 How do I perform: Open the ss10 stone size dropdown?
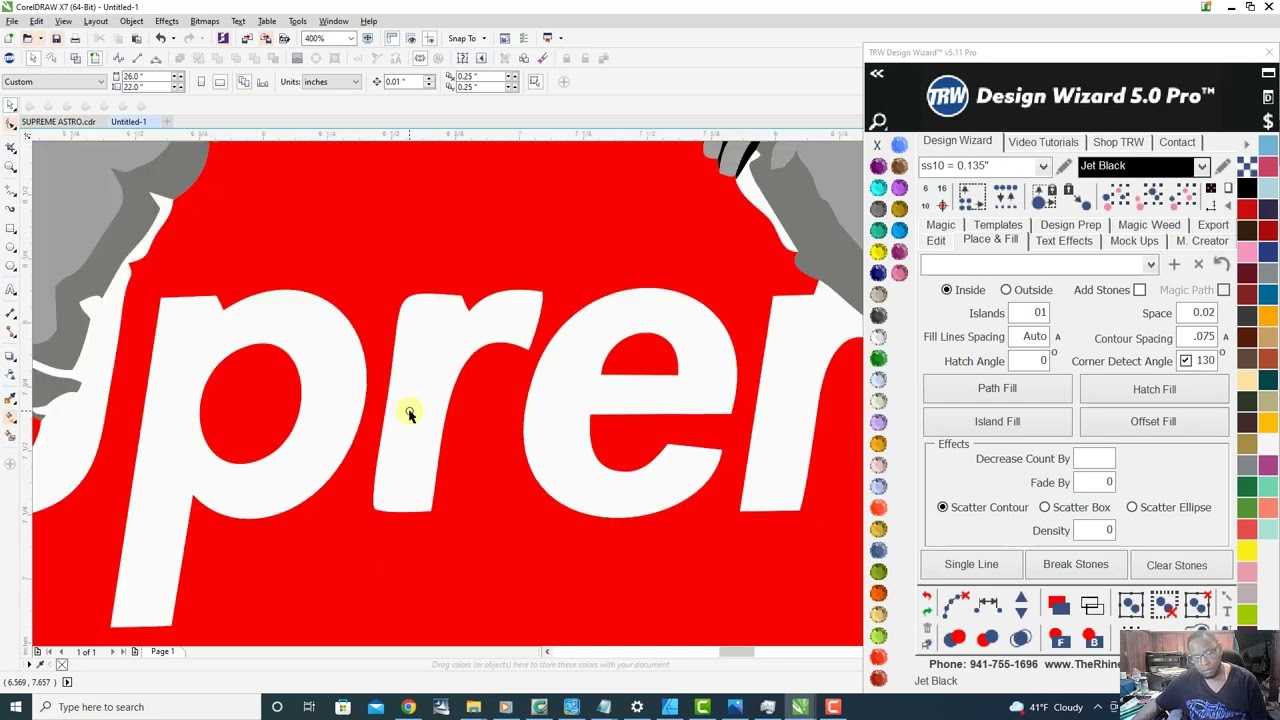[x=1043, y=166]
